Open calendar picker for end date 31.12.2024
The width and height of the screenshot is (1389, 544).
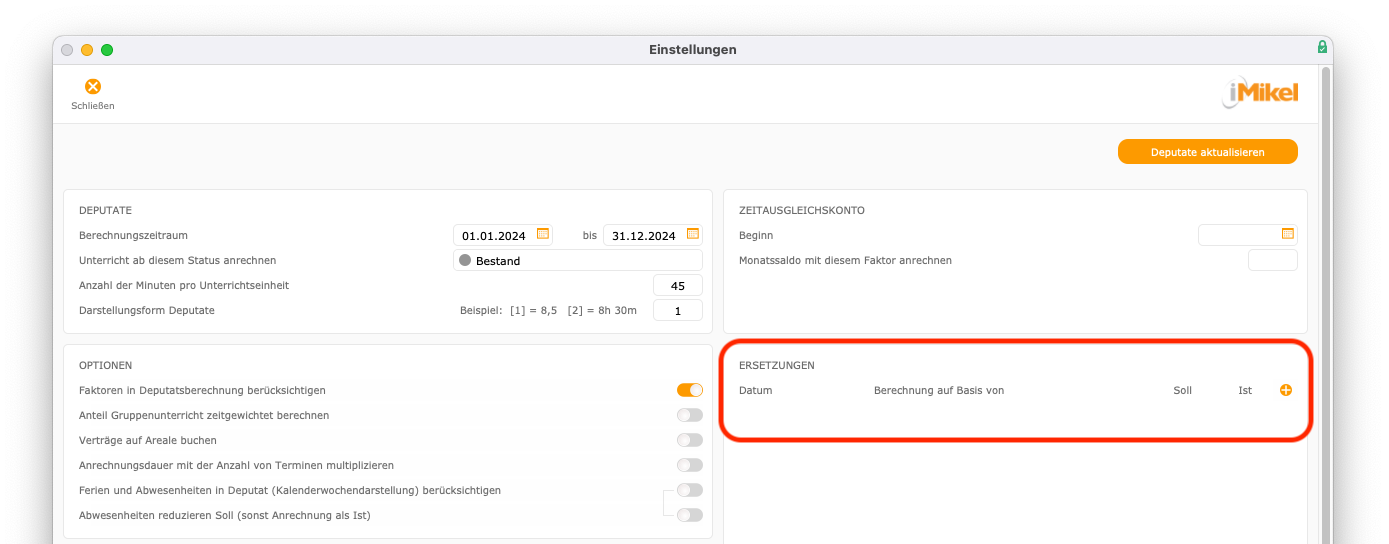click(x=693, y=234)
